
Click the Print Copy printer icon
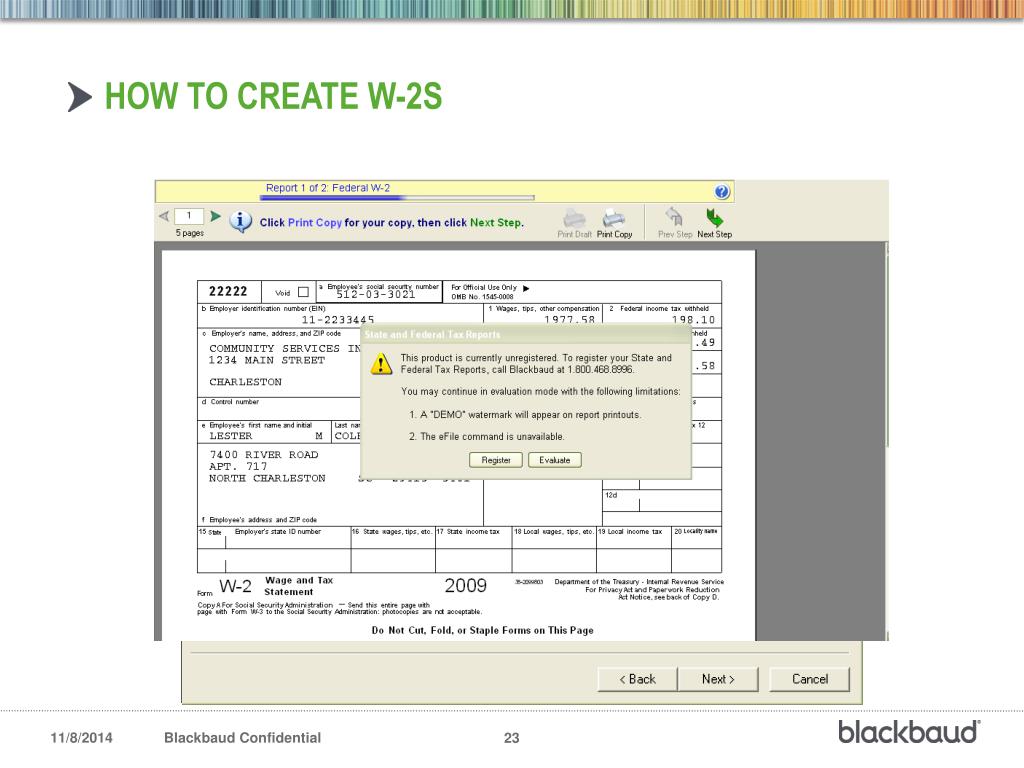pos(614,218)
